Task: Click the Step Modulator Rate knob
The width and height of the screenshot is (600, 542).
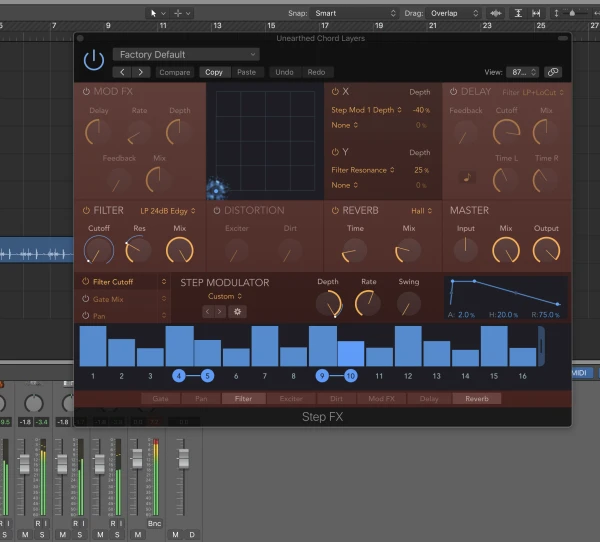Action: click(368, 303)
